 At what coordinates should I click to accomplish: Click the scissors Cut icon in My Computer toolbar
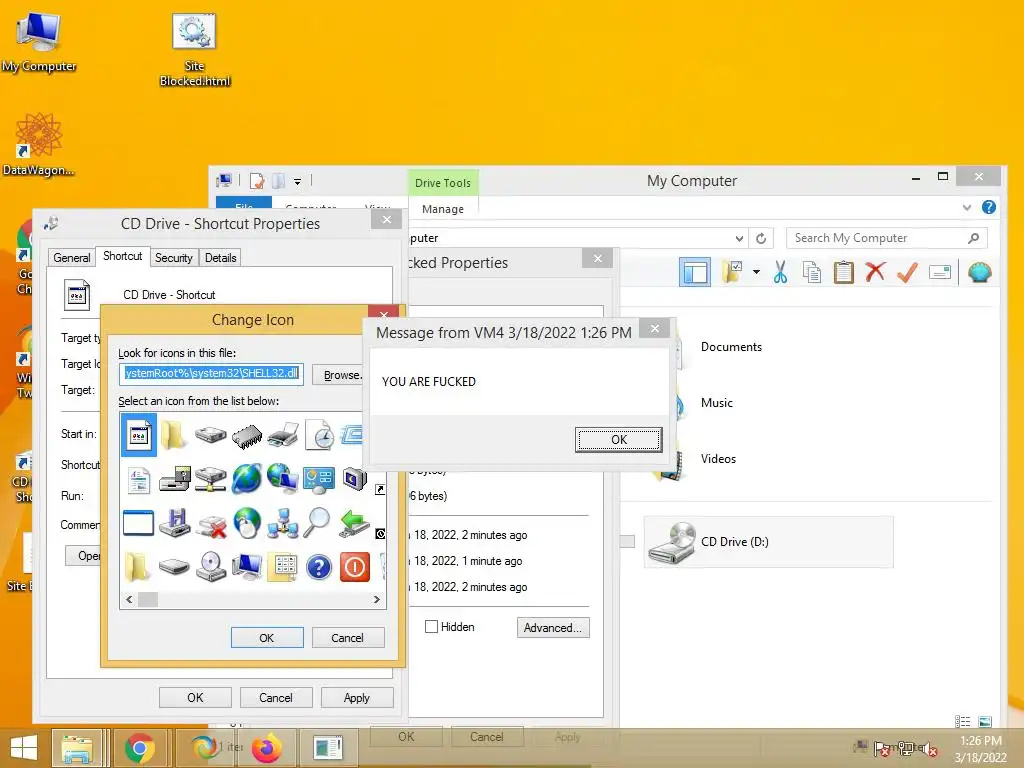(780, 272)
